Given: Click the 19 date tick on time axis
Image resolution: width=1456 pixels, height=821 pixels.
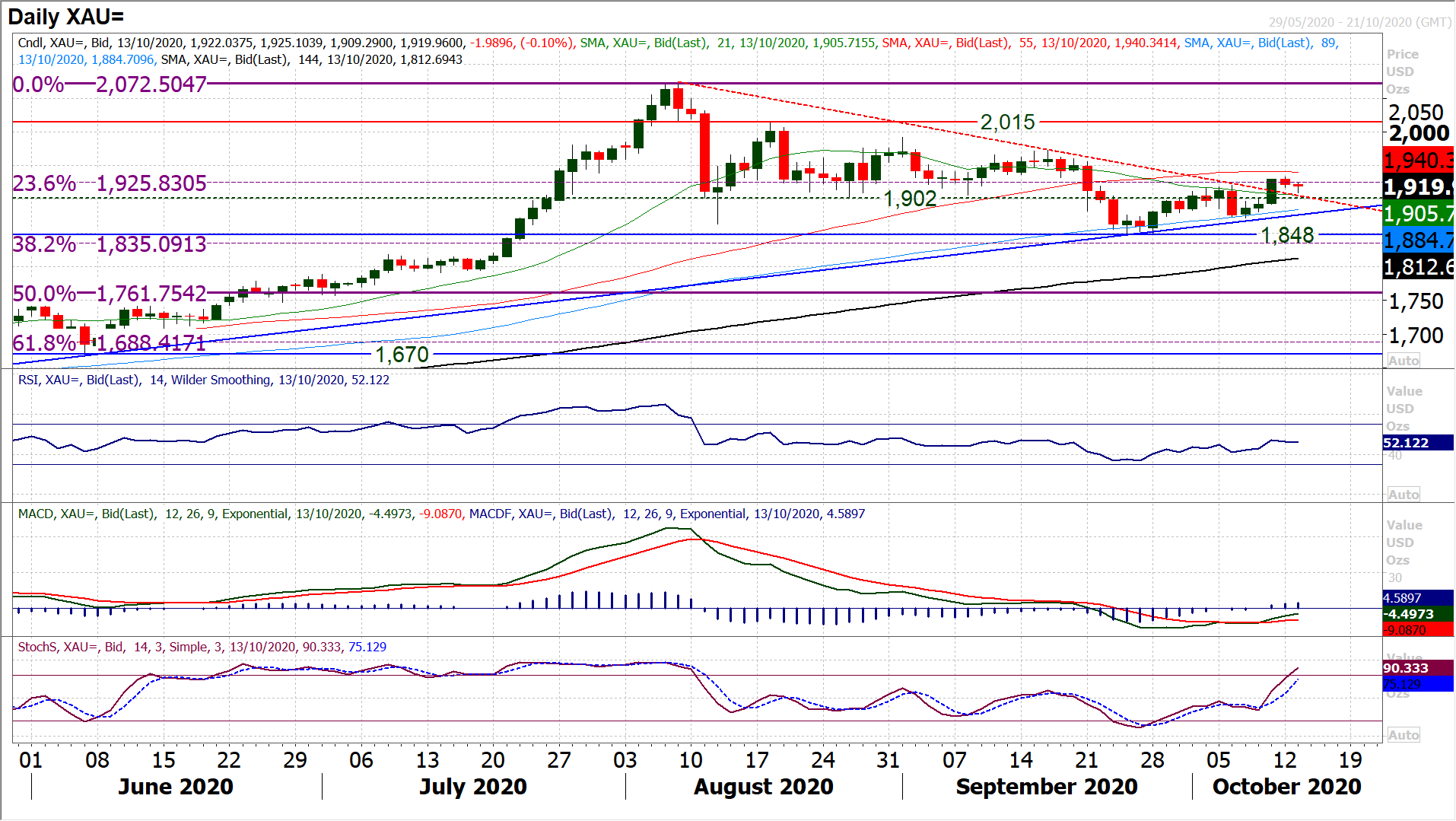Looking at the screenshot, I should tap(1350, 760).
